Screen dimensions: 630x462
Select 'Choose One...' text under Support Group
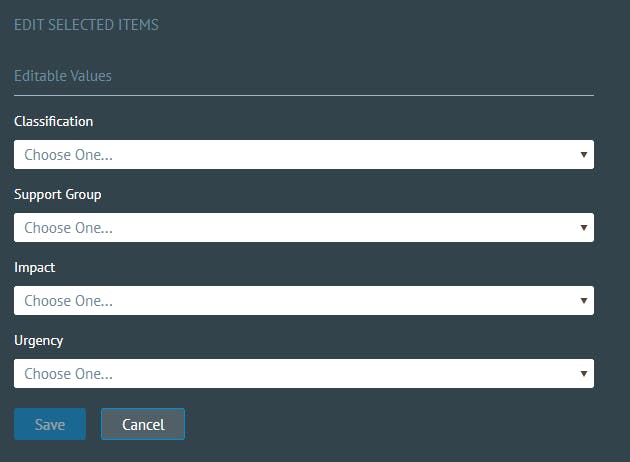click(x=68, y=228)
